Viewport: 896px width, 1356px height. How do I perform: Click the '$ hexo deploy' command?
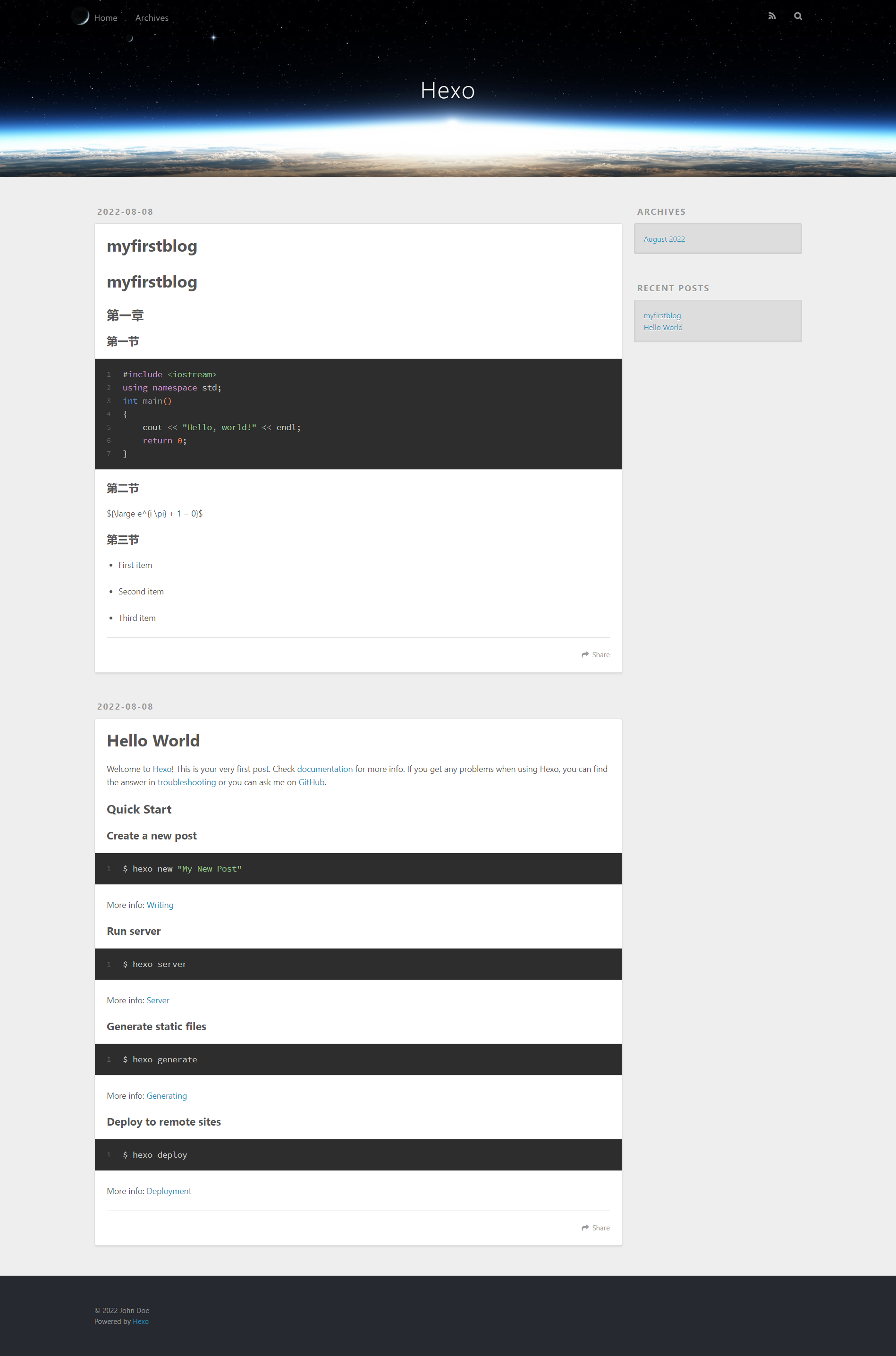tap(155, 1155)
